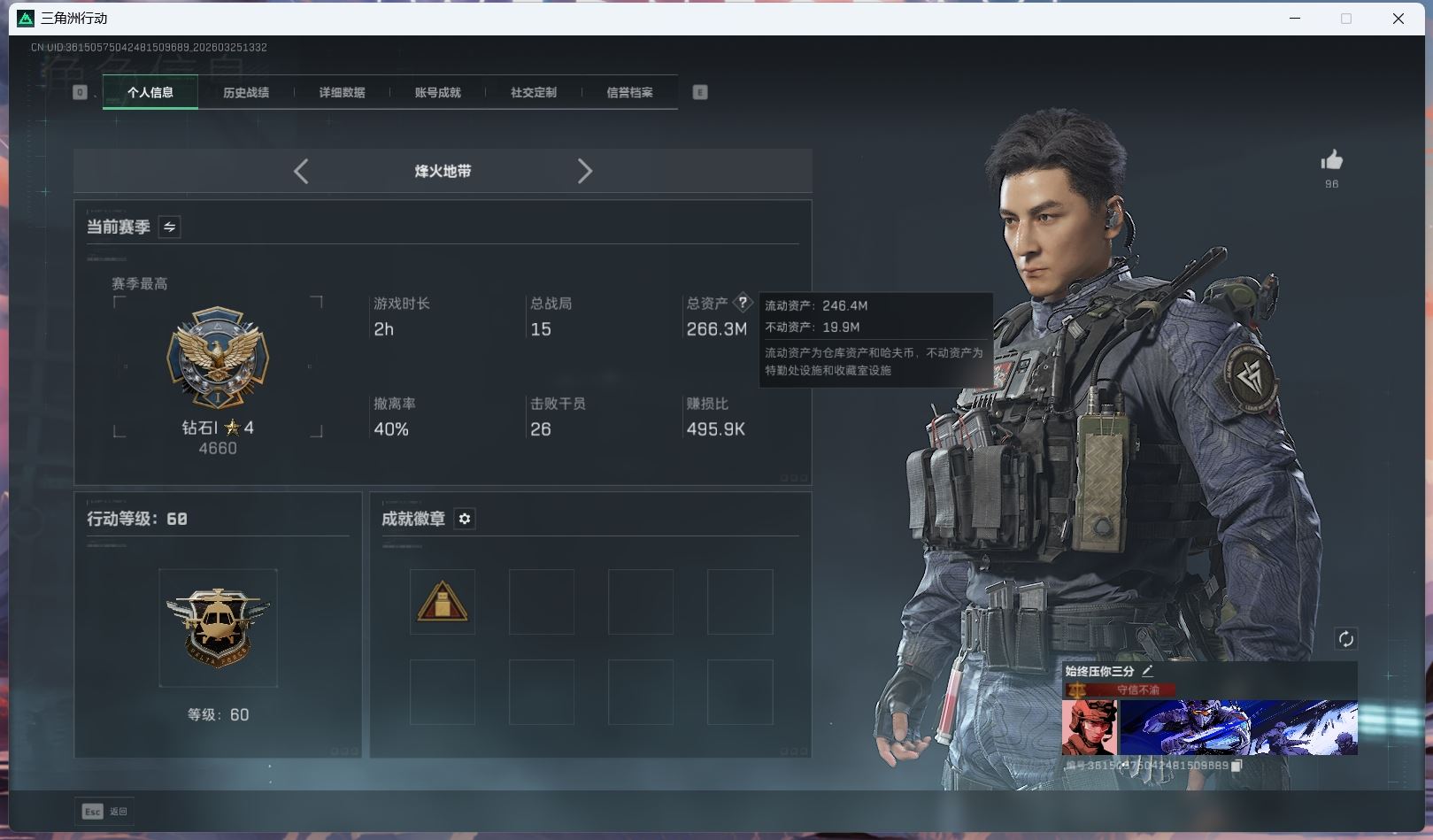
Task: Switch to the 历史战绩 tab
Action: point(246,93)
